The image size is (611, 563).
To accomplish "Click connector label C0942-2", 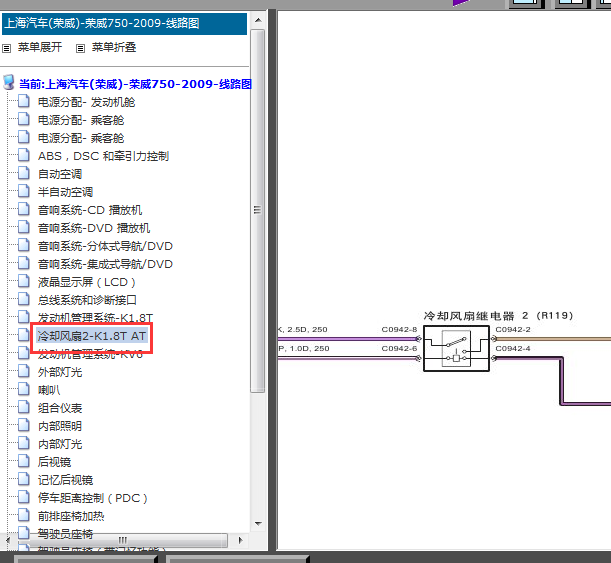I will point(513,330).
